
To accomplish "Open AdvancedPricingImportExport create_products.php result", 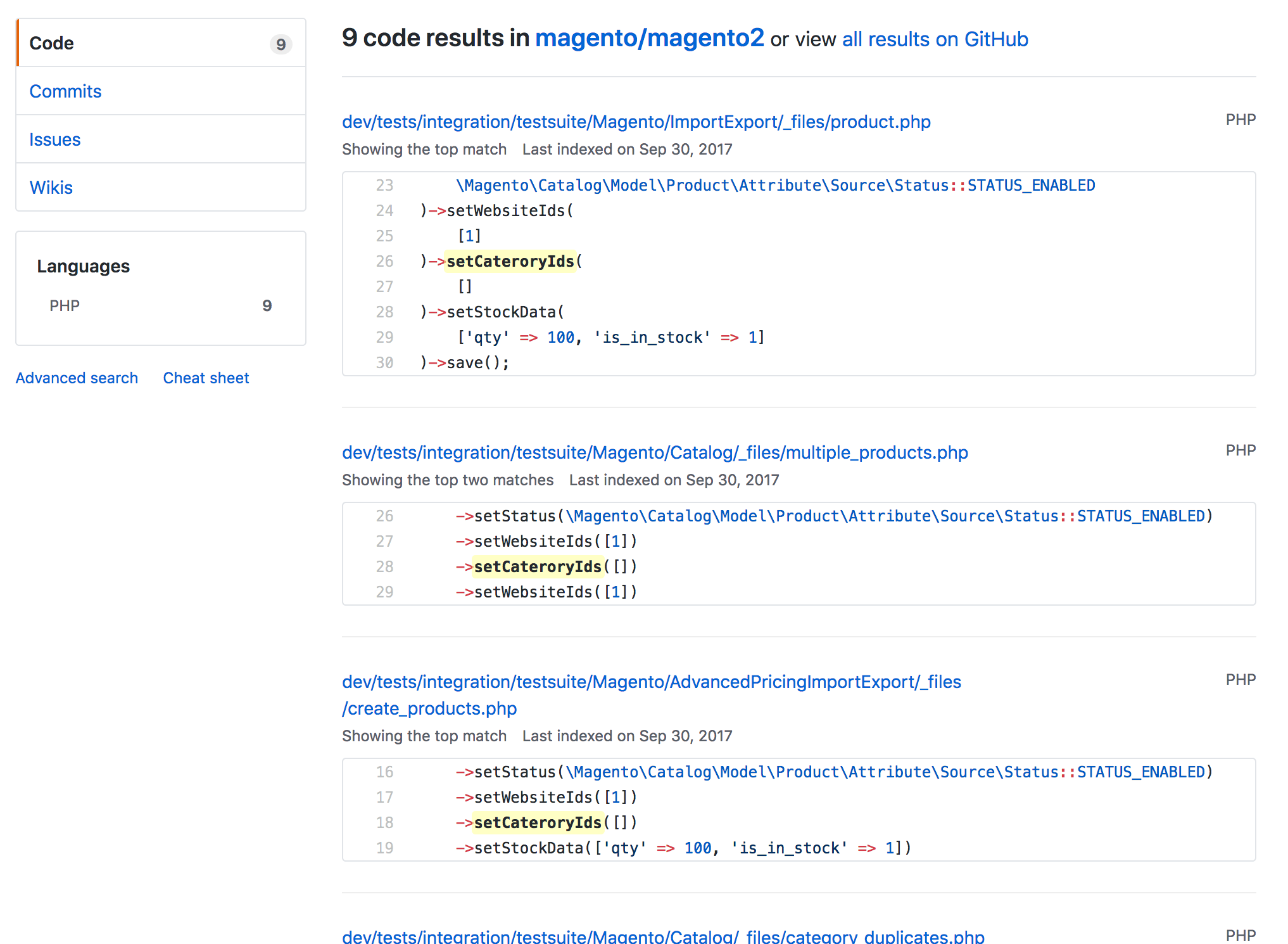I will (x=651, y=682).
